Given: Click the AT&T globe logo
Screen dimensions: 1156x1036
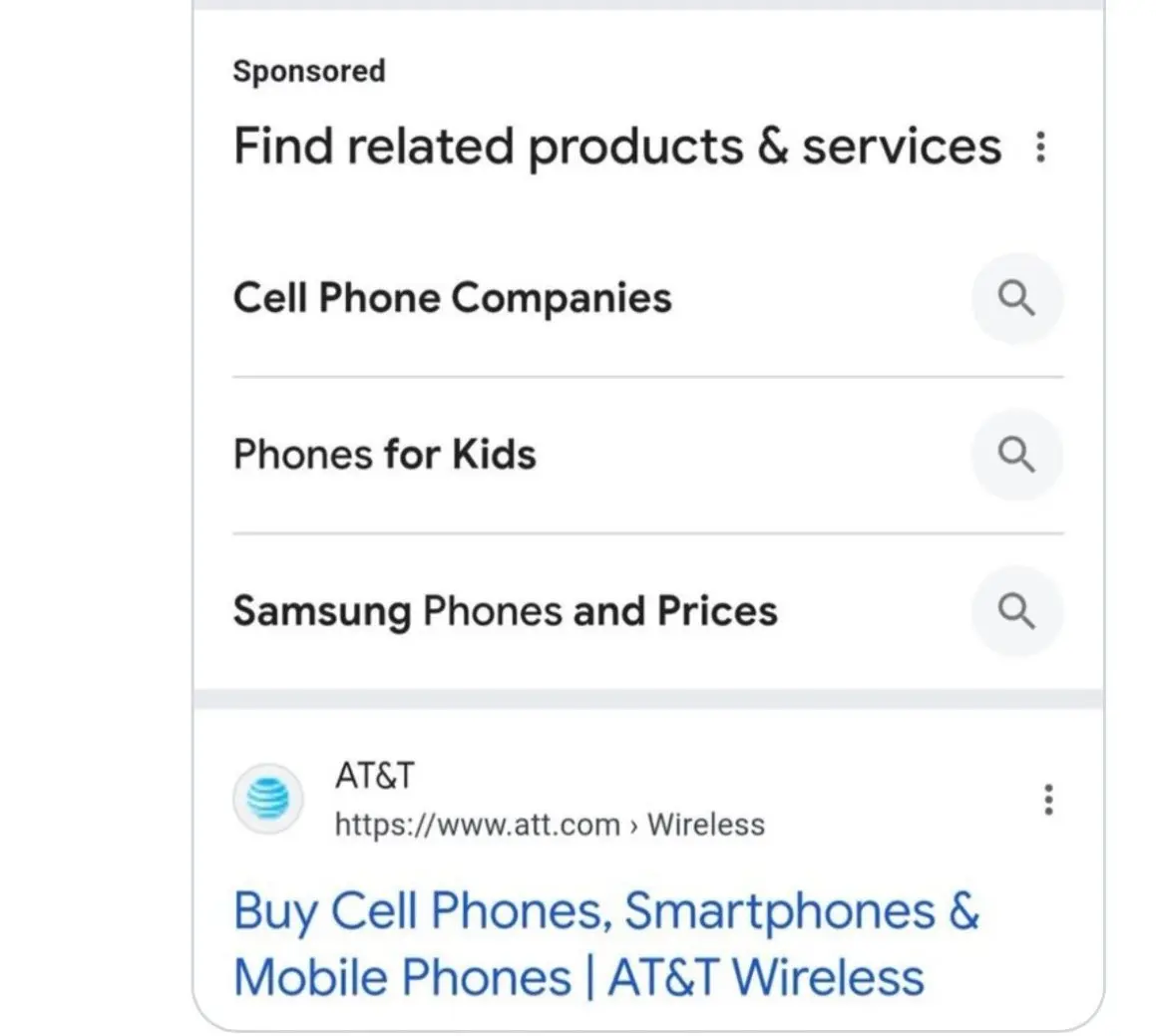Looking at the screenshot, I should coord(268,799).
